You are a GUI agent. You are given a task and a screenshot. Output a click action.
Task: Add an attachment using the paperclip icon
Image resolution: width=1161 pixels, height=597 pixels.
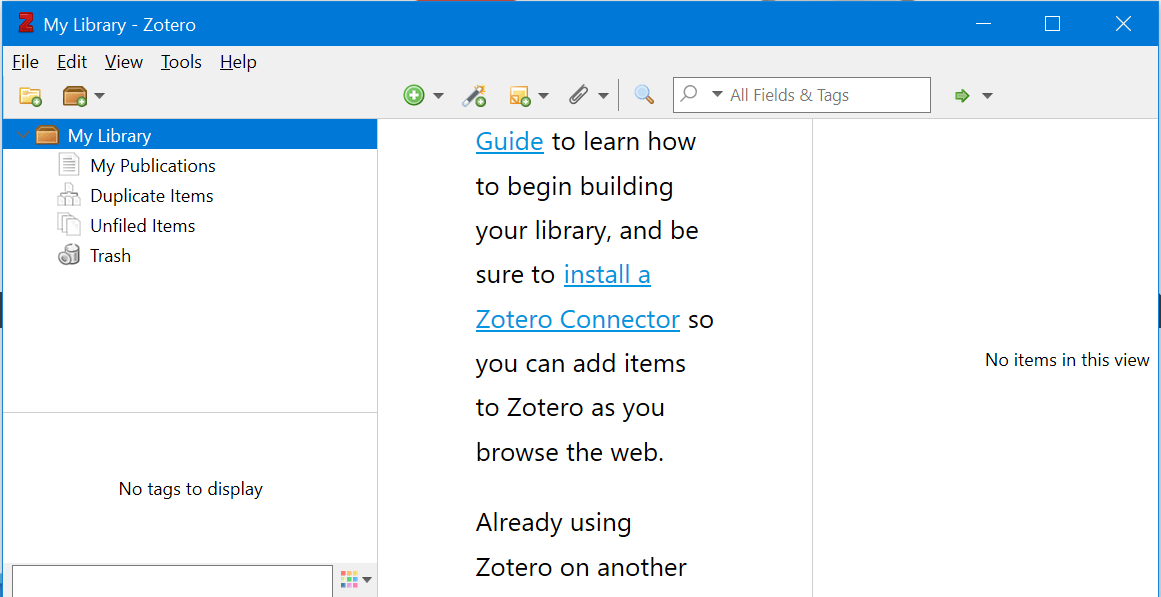(x=580, y=95)
